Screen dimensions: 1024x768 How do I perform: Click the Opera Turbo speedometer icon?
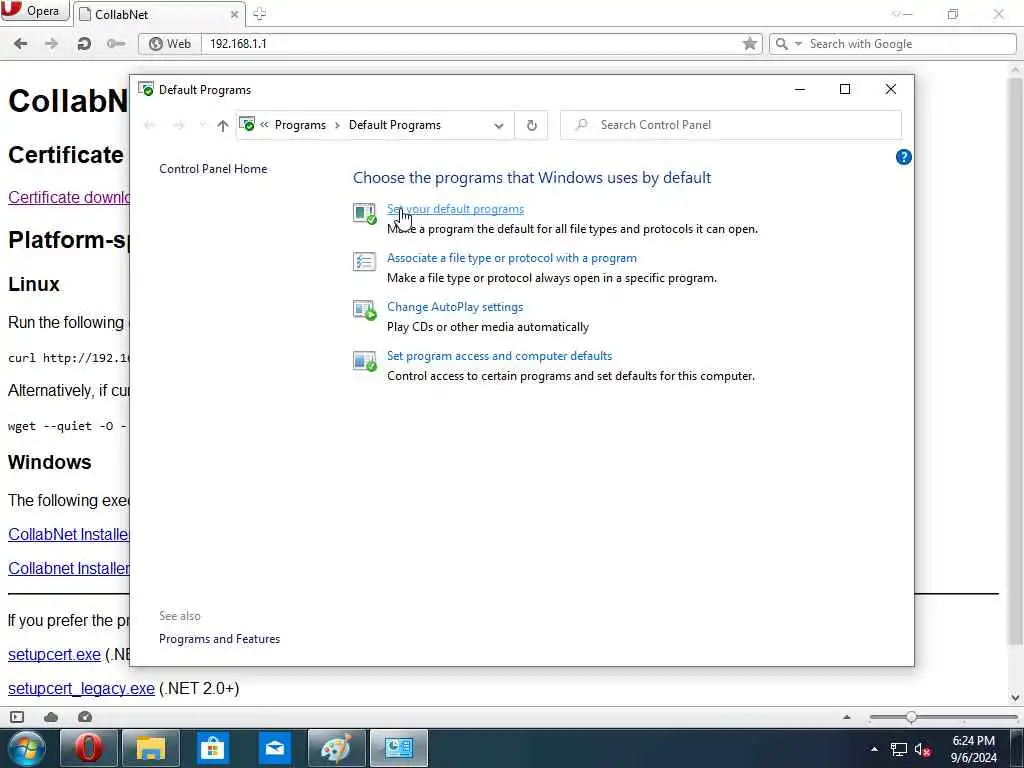[85, 717]
